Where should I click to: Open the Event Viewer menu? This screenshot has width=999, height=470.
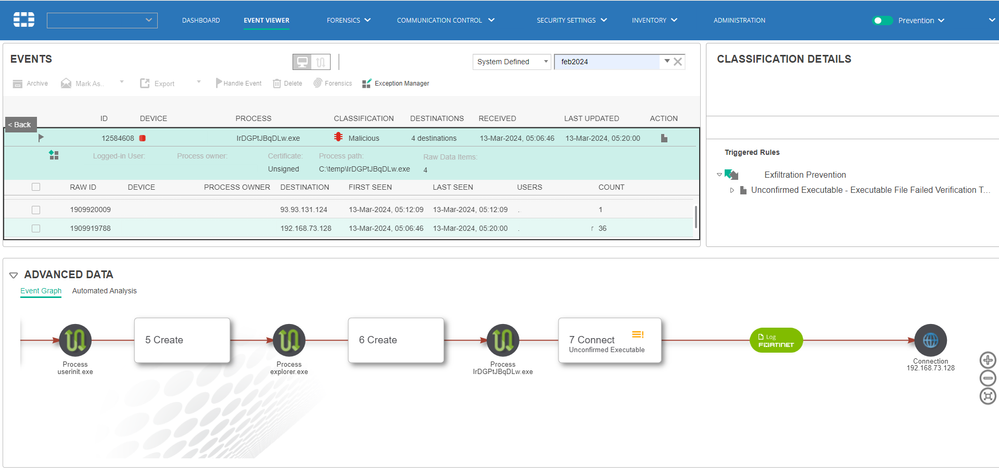(x=266, y=20)
